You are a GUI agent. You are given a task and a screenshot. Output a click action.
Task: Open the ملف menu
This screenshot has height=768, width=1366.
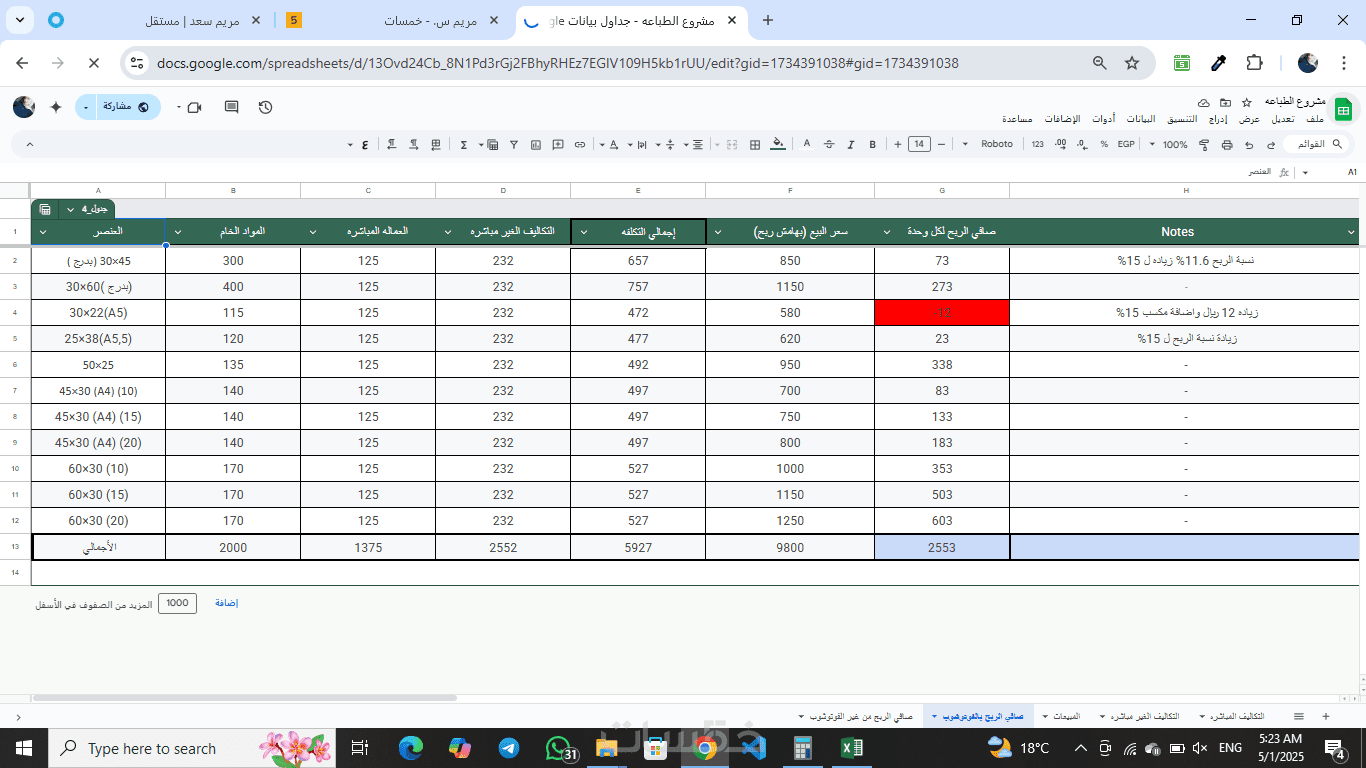coord(1314,119)
